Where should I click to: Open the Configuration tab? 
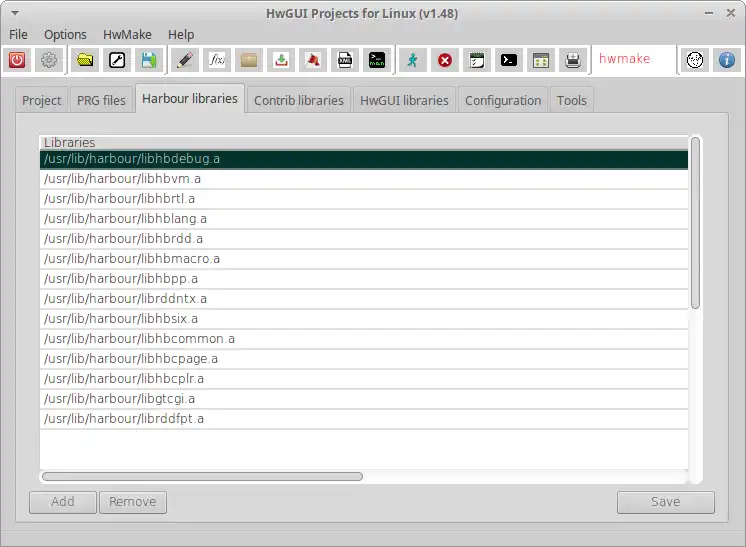tap(503, 100)
